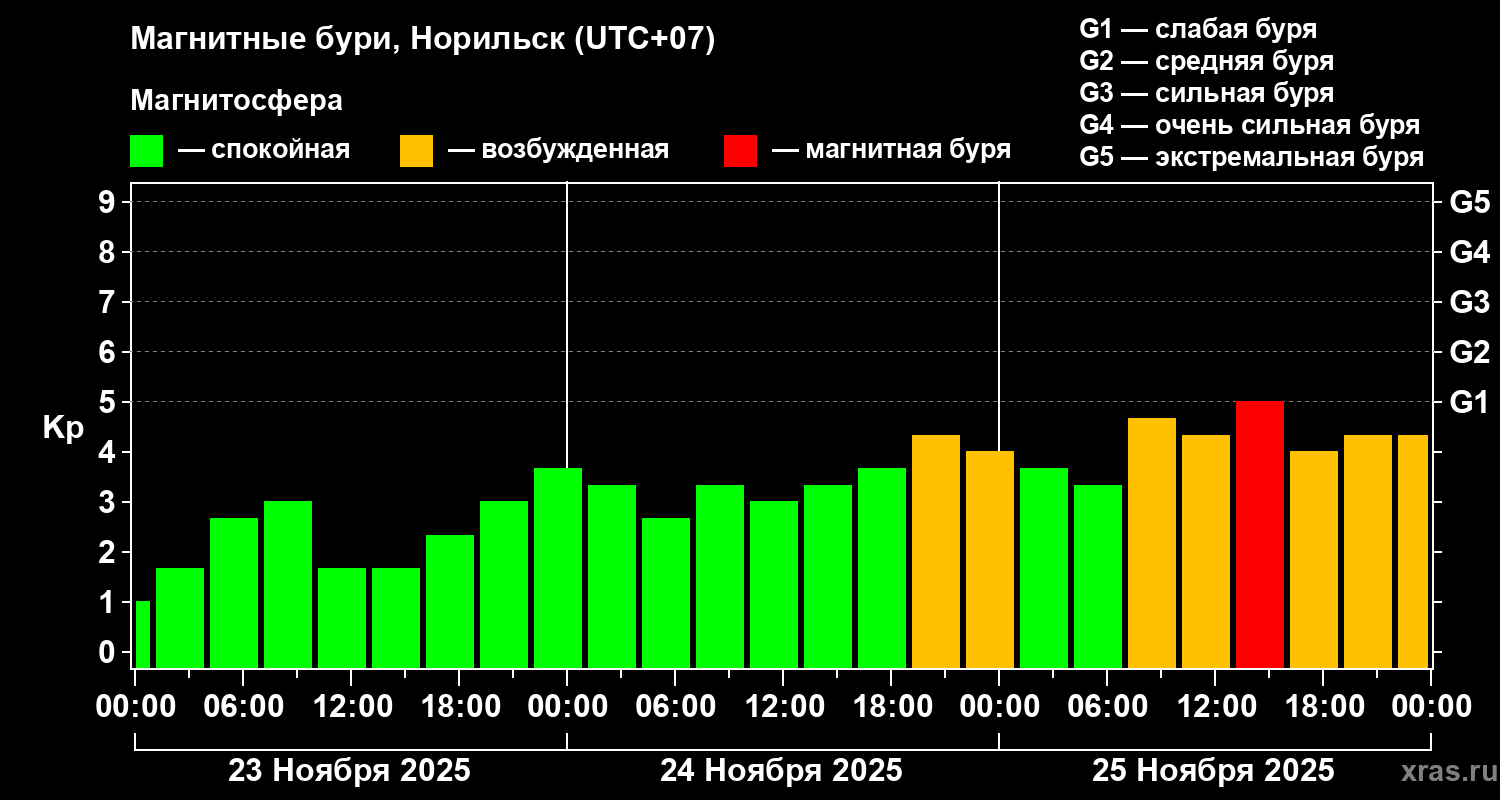The image size is (1500, 800).
Task: Click the green bar crossing midnight into 24 November
Action: pos(558,568)
